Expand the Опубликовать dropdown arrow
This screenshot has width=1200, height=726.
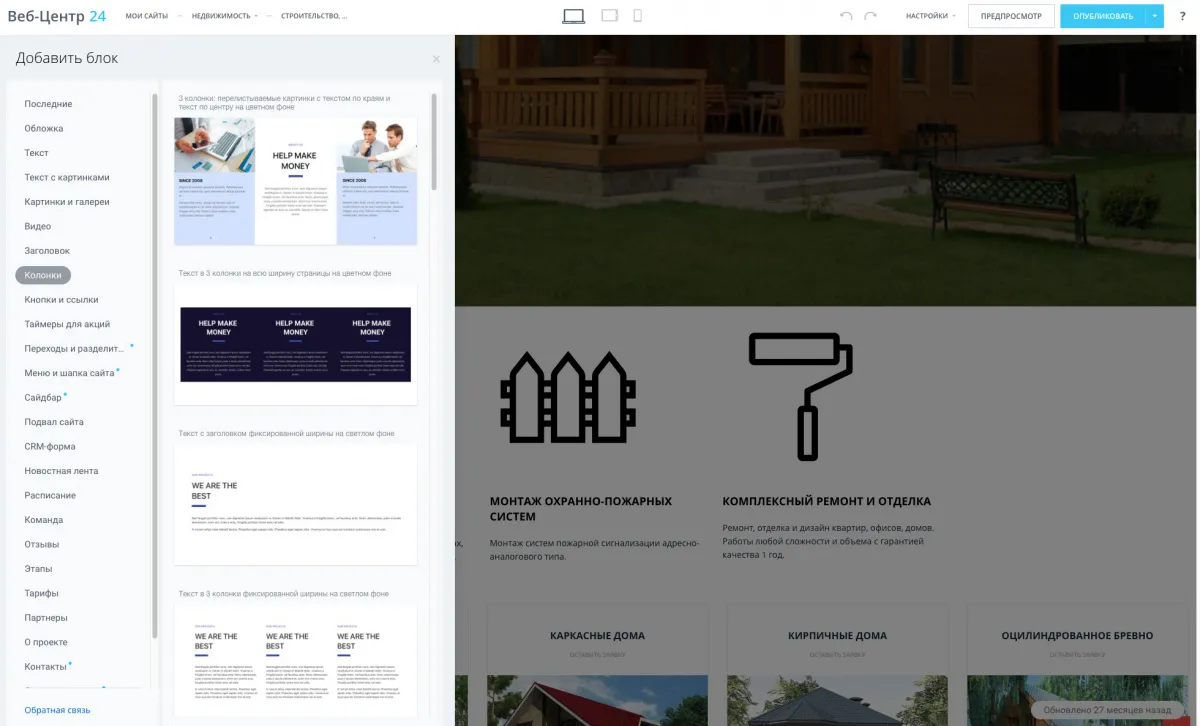1155,16
